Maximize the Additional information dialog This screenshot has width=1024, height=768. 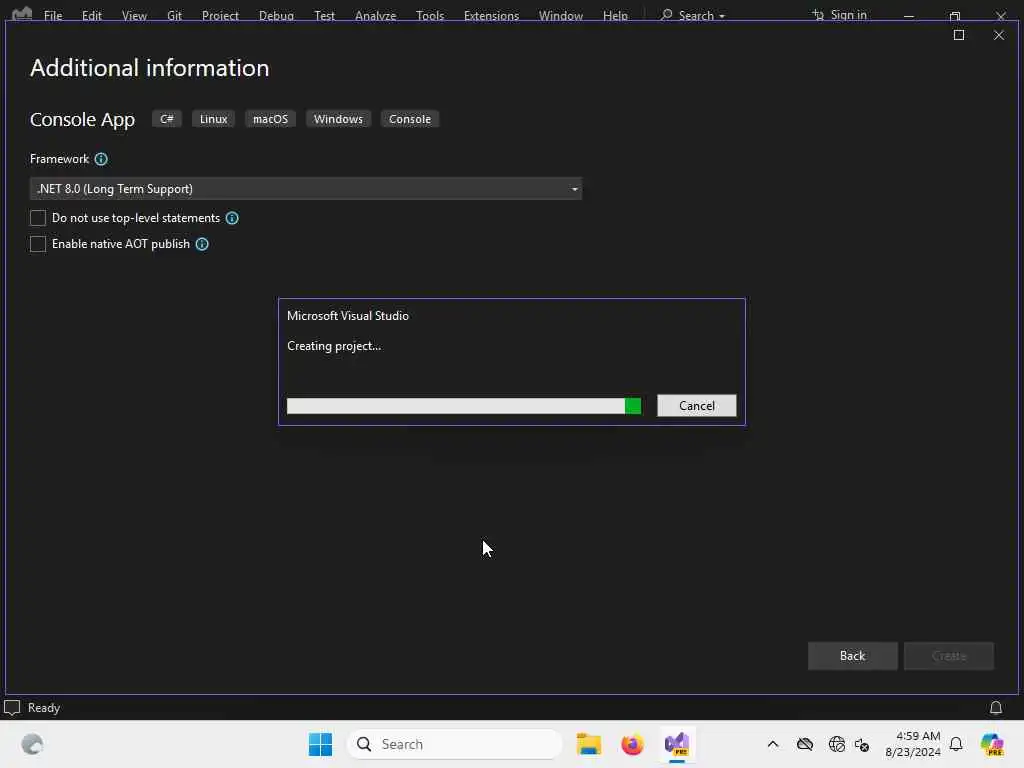(x=959, y=35)
